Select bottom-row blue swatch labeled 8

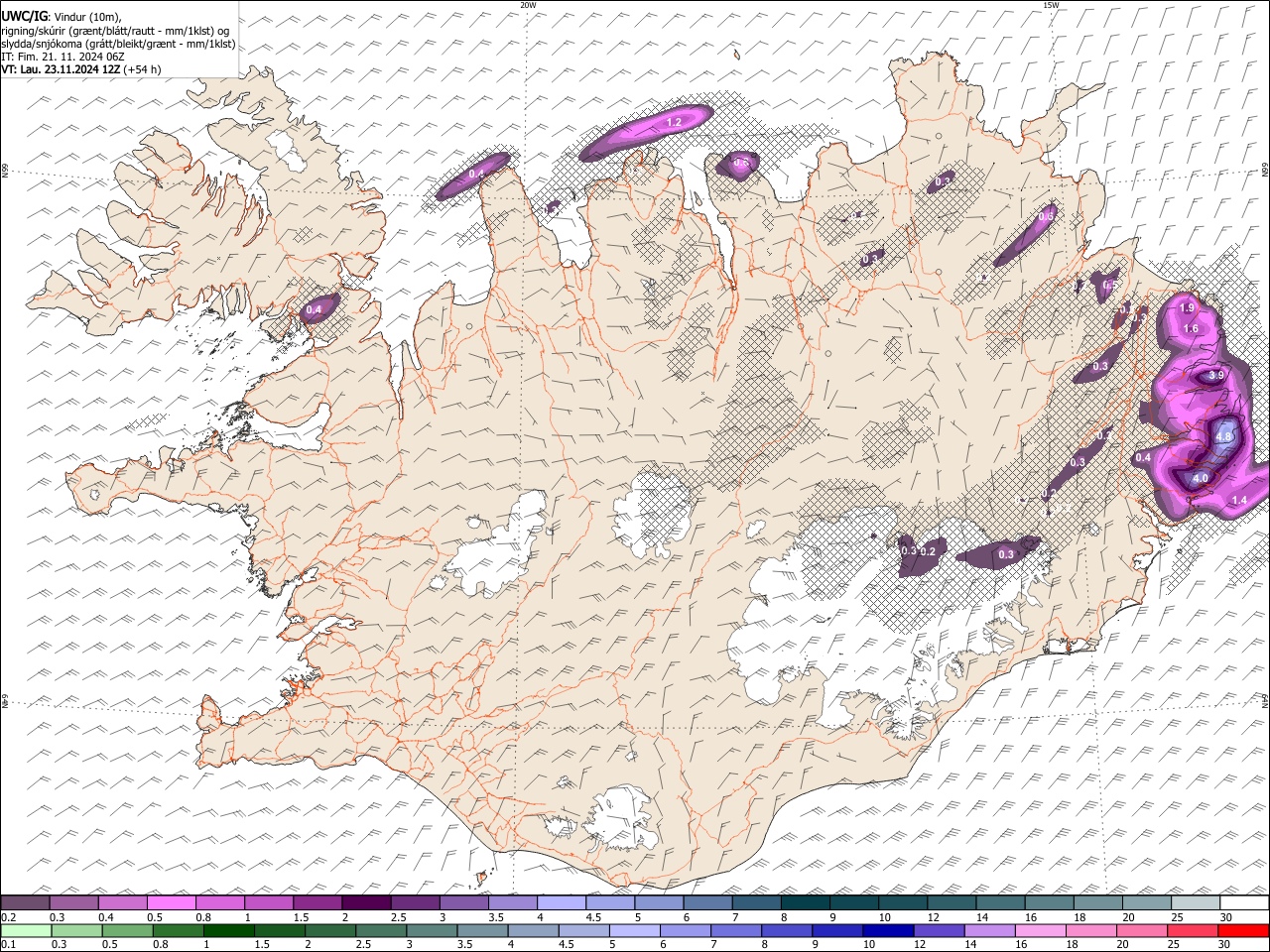[786, 931]
